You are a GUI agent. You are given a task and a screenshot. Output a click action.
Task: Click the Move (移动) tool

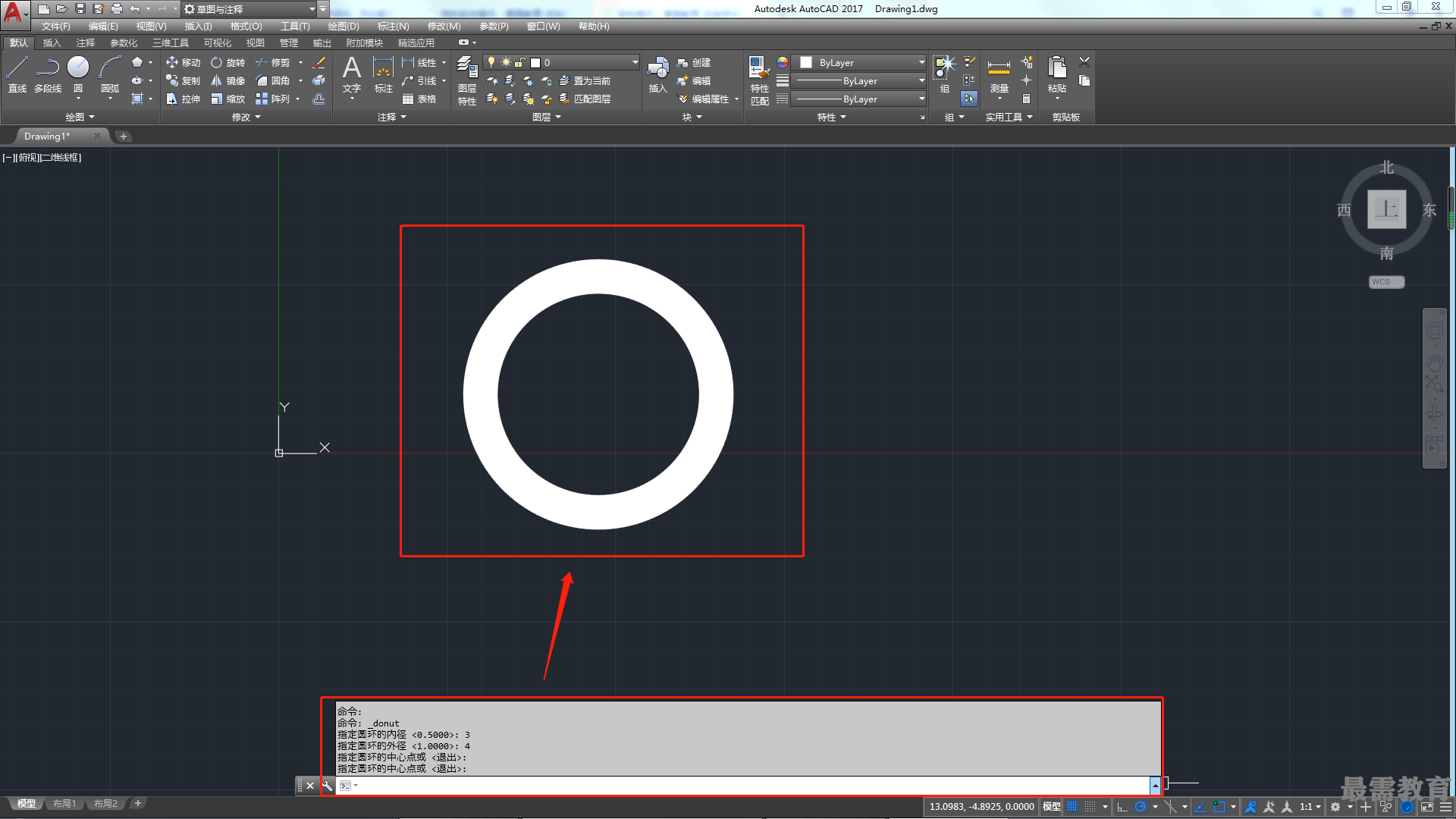(184, 63)
